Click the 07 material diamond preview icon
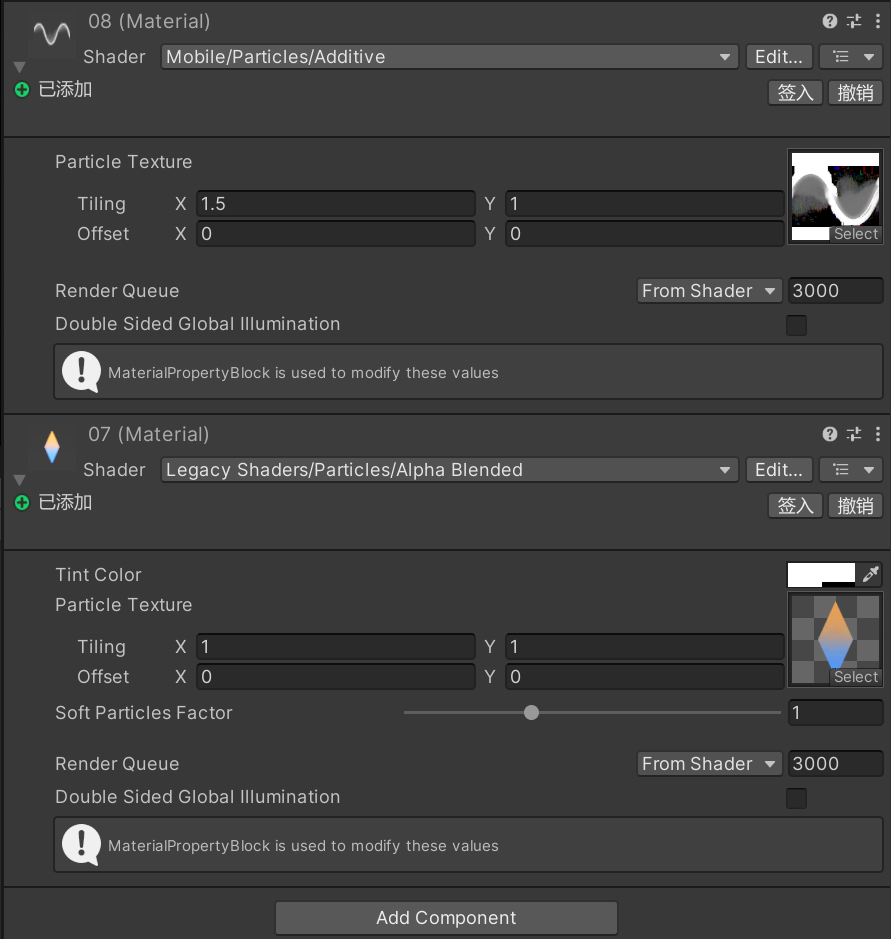Screen dimensions: 891x939 coord(52,447)
